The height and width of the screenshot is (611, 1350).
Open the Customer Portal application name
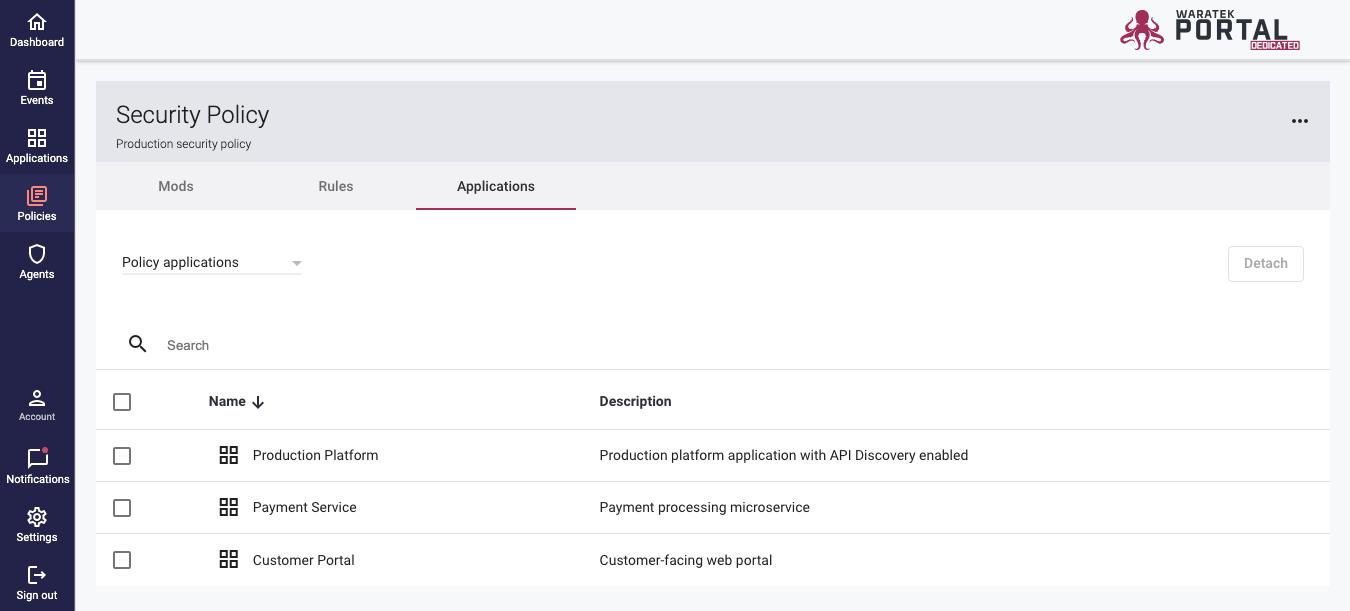tap(303, 560)
